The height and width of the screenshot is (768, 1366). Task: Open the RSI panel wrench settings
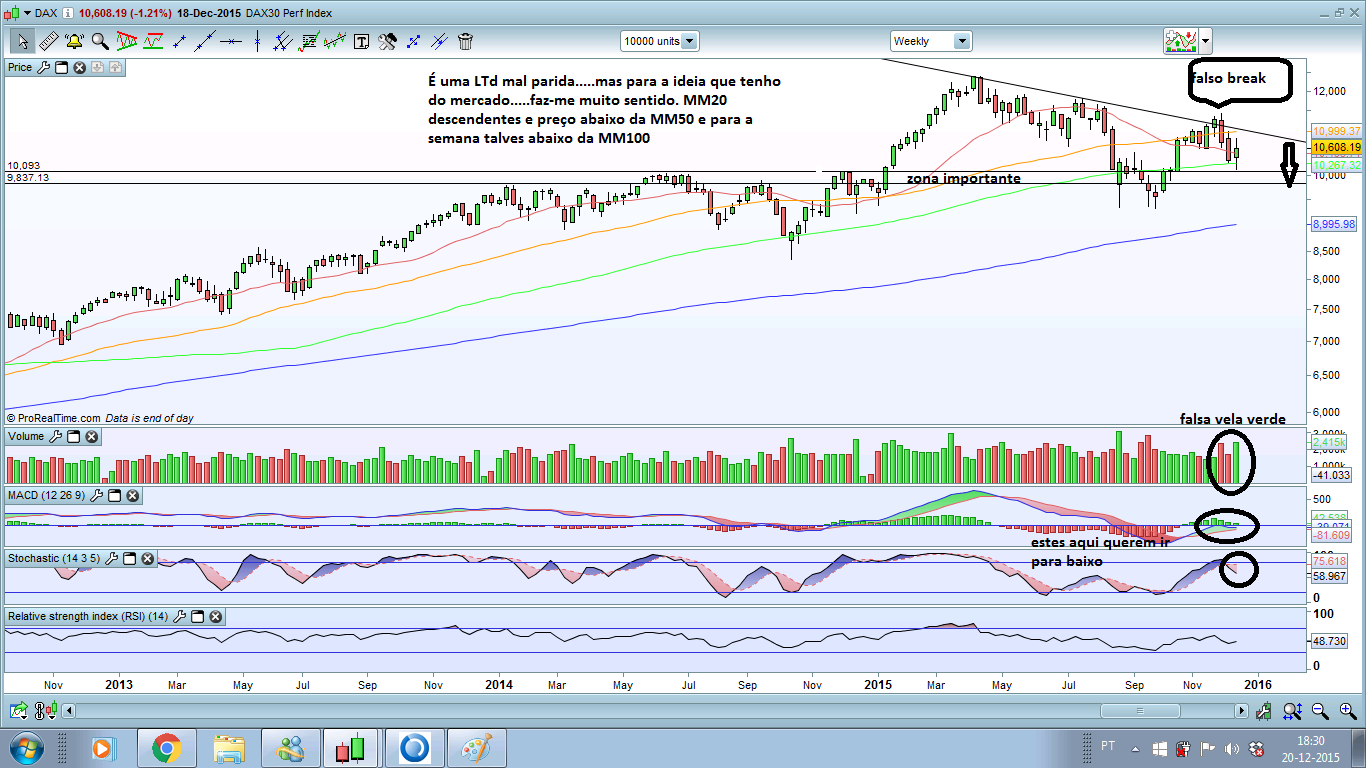click(x=180, y=617)
